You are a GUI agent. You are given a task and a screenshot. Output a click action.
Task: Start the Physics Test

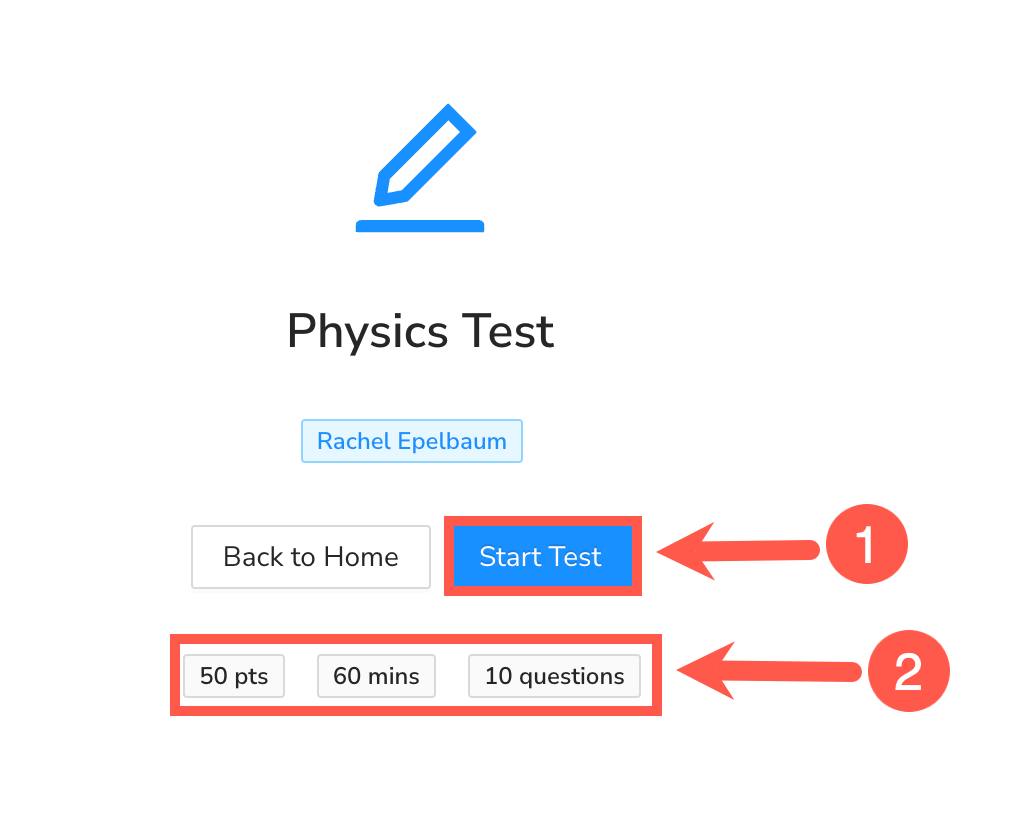[x=541, y=556]
